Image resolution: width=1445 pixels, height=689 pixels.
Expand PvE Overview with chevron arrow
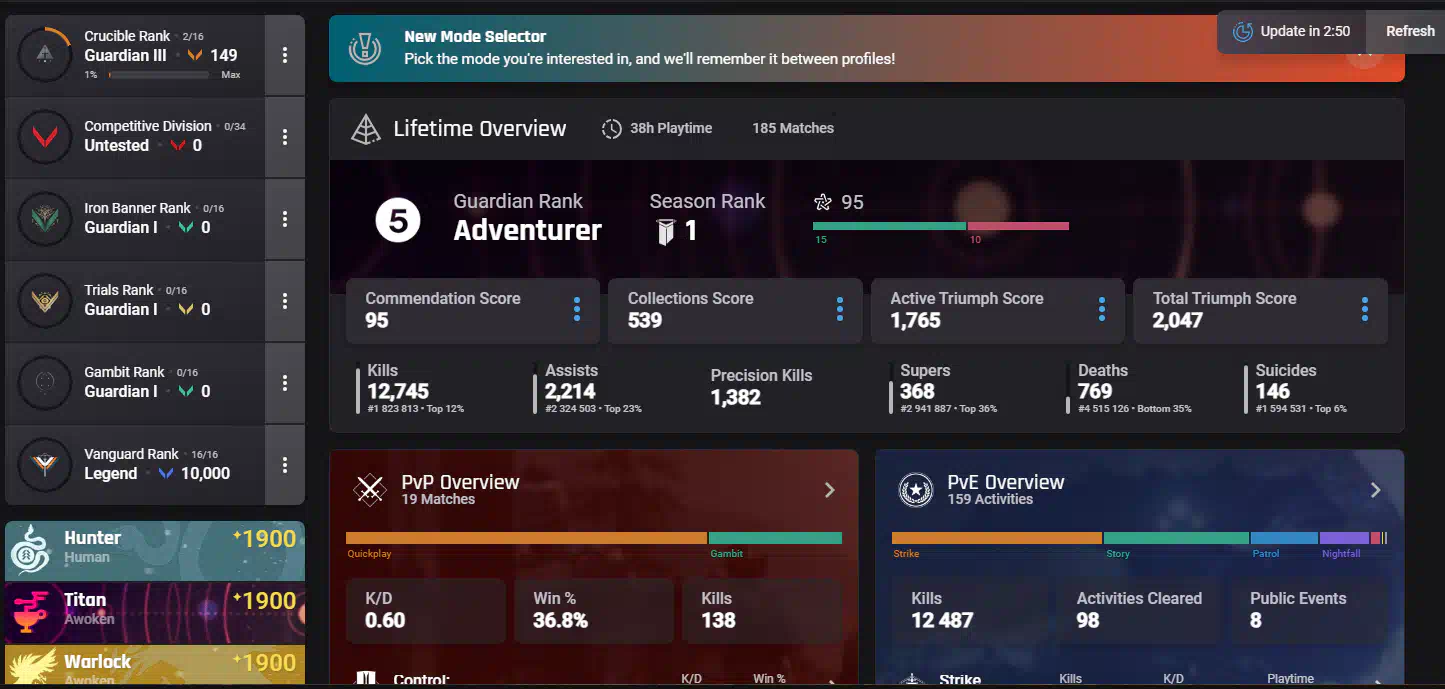[x=1375, y=490]
